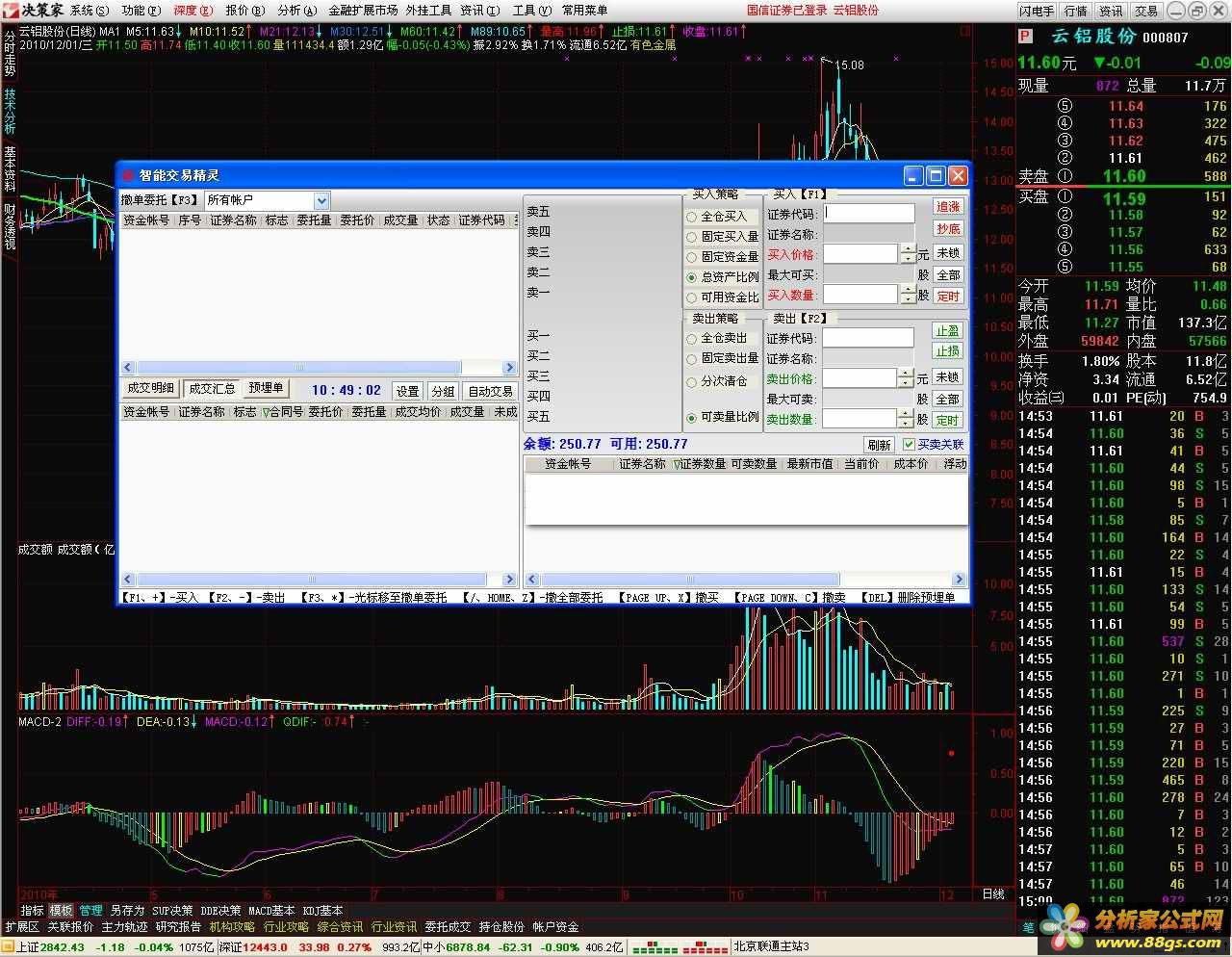Select 分时走势 vertical side tab
This screenshot has height=957, width=1232.
pyautogui.click(x=9, y=53)
